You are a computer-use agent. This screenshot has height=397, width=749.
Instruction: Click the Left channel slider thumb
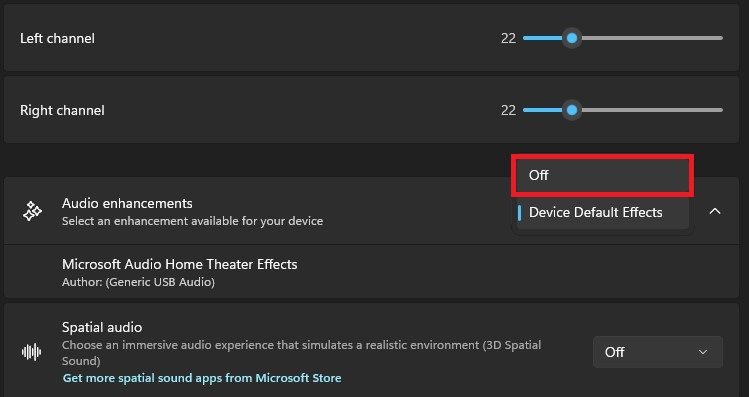(572, 38)
